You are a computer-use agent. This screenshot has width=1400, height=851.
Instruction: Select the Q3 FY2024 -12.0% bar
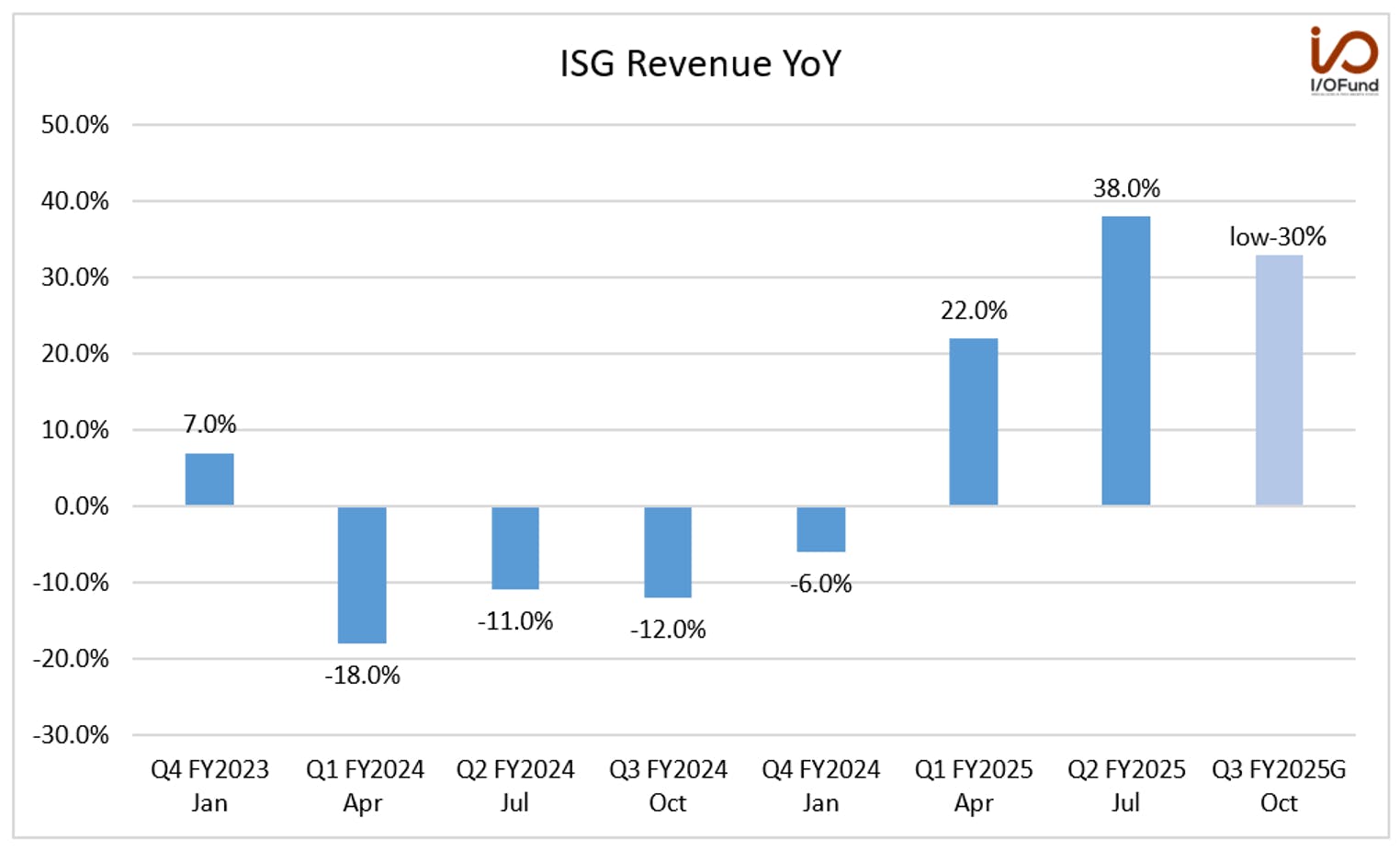click(x=668, y=551)
